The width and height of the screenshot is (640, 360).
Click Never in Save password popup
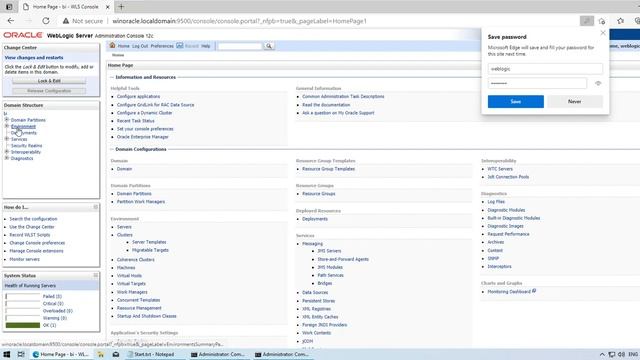575,102
